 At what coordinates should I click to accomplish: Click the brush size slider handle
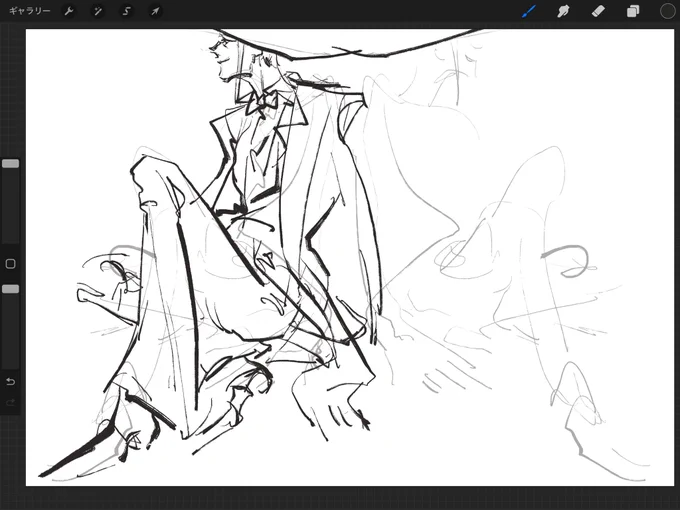coord(10,163)
